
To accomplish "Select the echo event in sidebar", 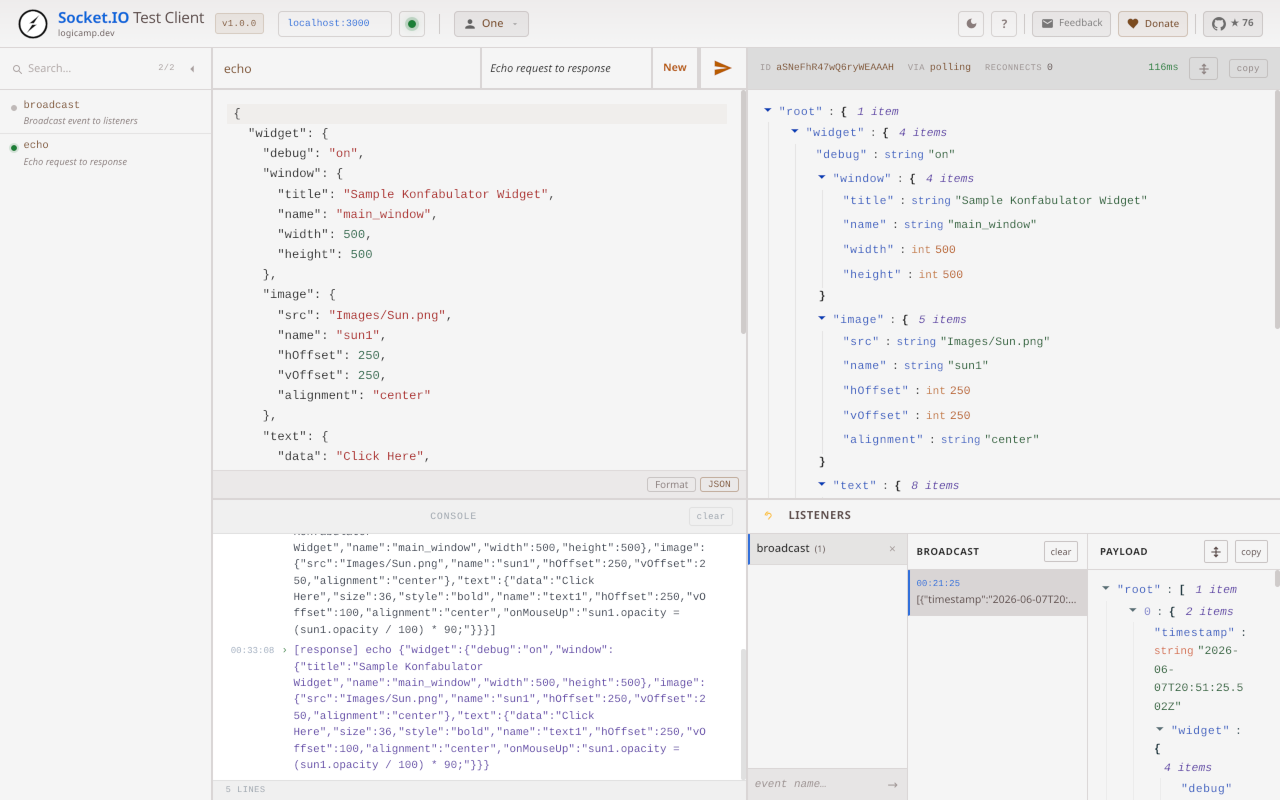I will pos(105,153).
